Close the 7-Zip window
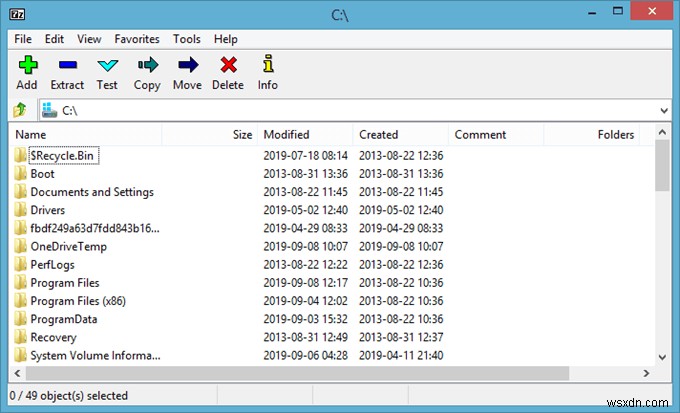680x413 pixels. 652,11
